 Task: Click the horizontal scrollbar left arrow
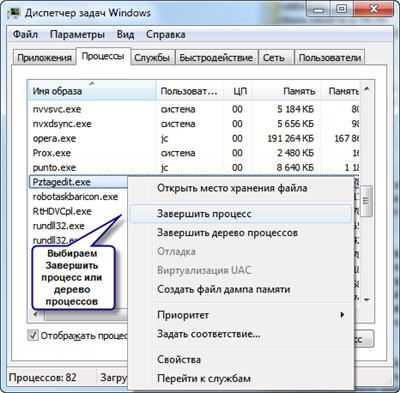pyautogui.click(x=36, y=314)
